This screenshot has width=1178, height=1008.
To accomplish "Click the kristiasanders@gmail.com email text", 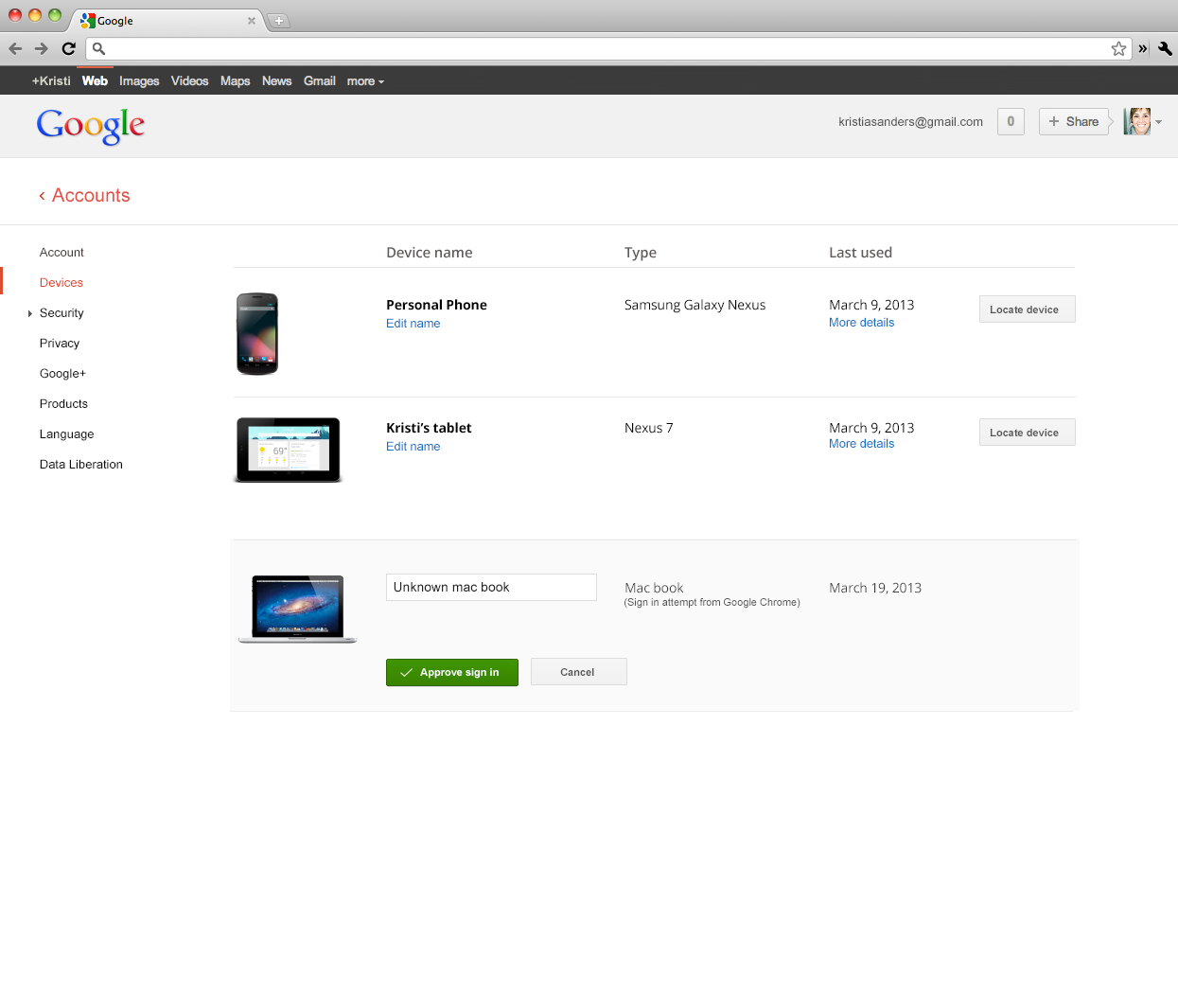I will point(910,121).
